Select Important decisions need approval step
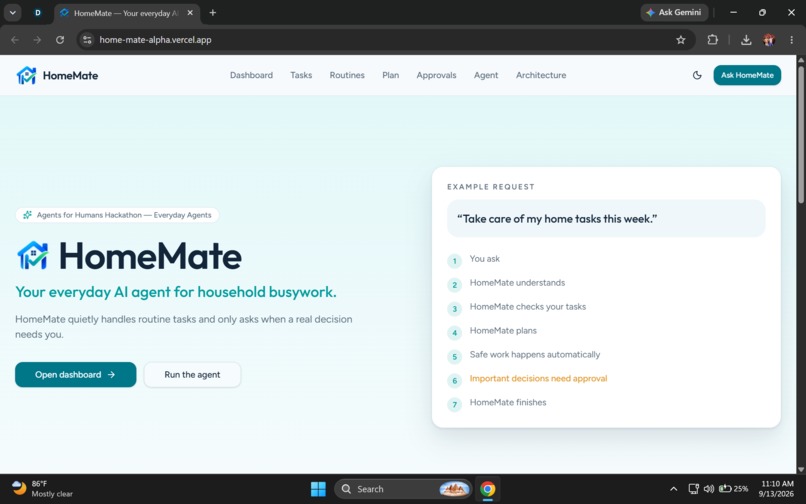806x504 pixels. click(x=538, y=379)
